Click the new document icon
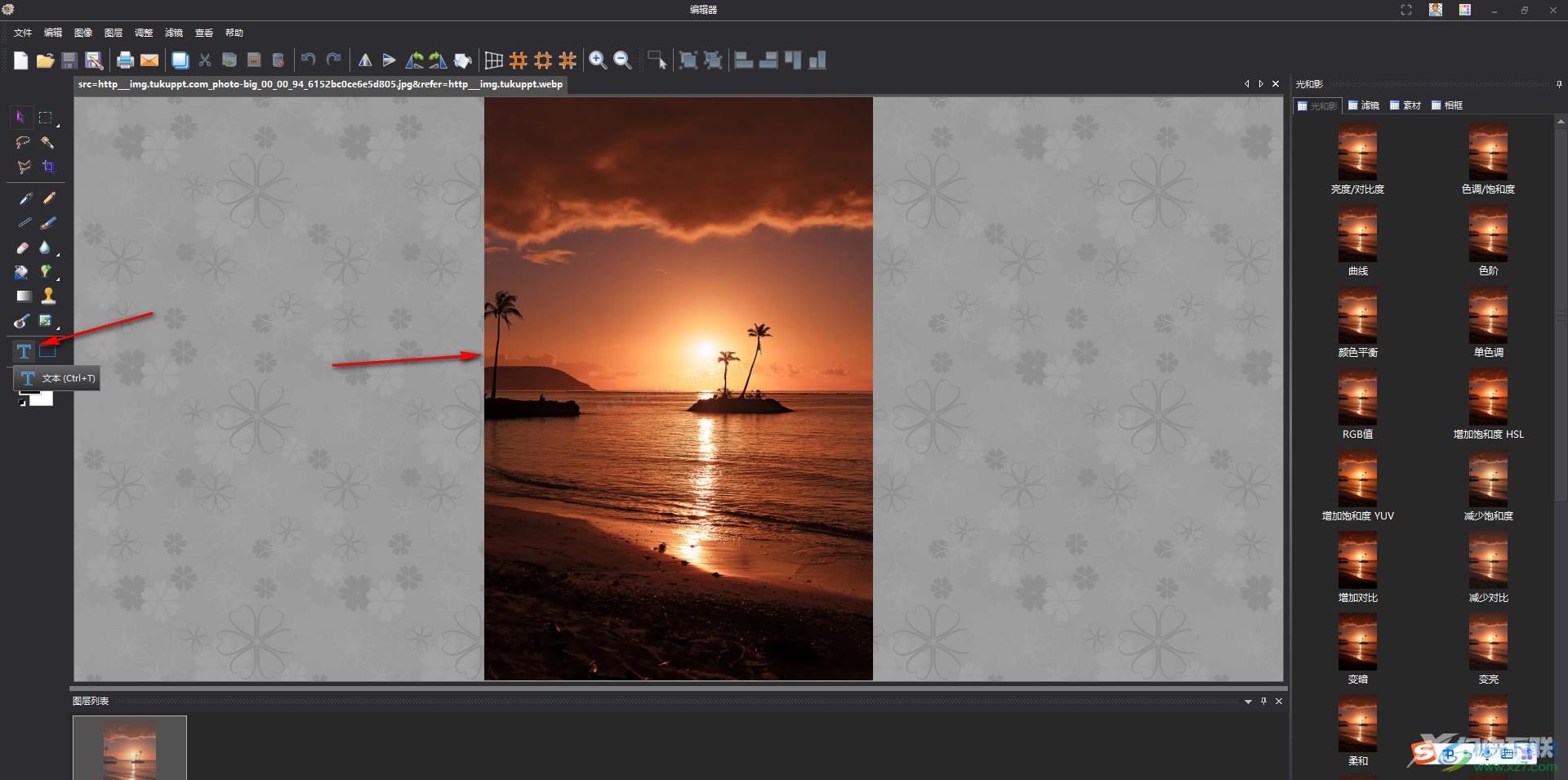 [x=20, y=60]
